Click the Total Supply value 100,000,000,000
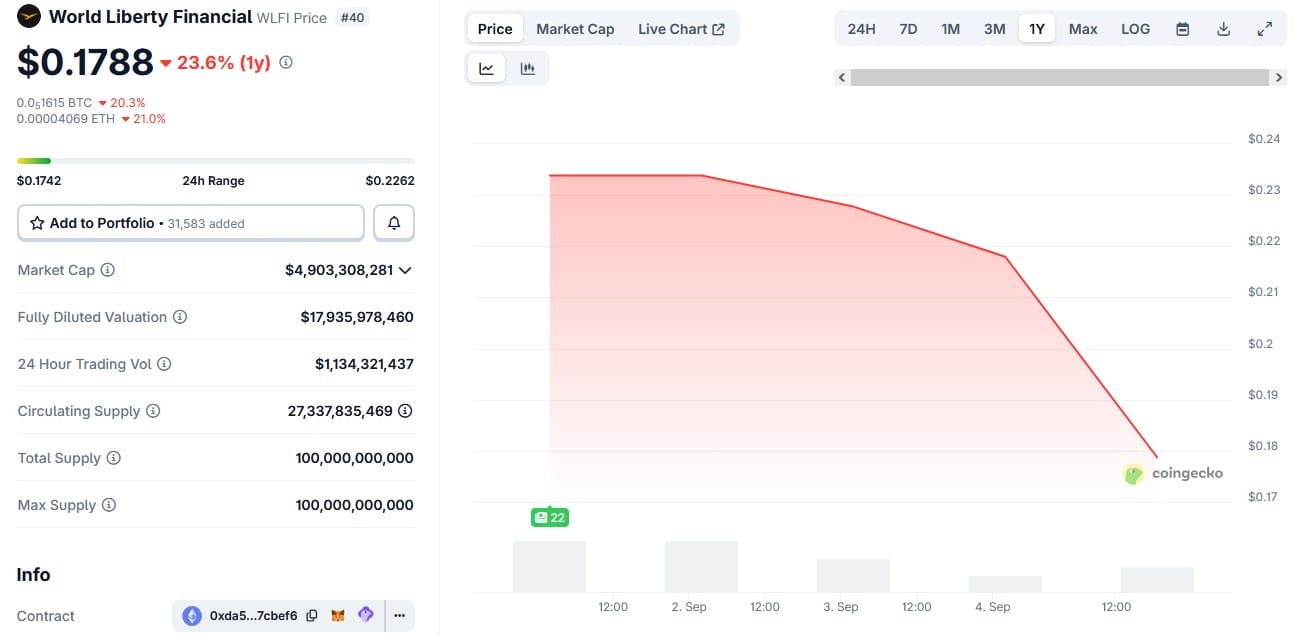This screenshot has height=635, width=1299. 354,458
